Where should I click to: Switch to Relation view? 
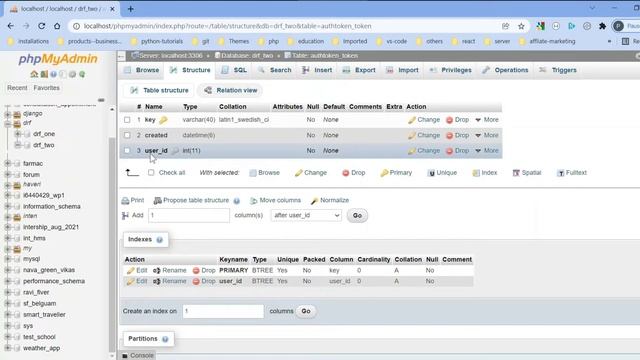tap(231, 91)
